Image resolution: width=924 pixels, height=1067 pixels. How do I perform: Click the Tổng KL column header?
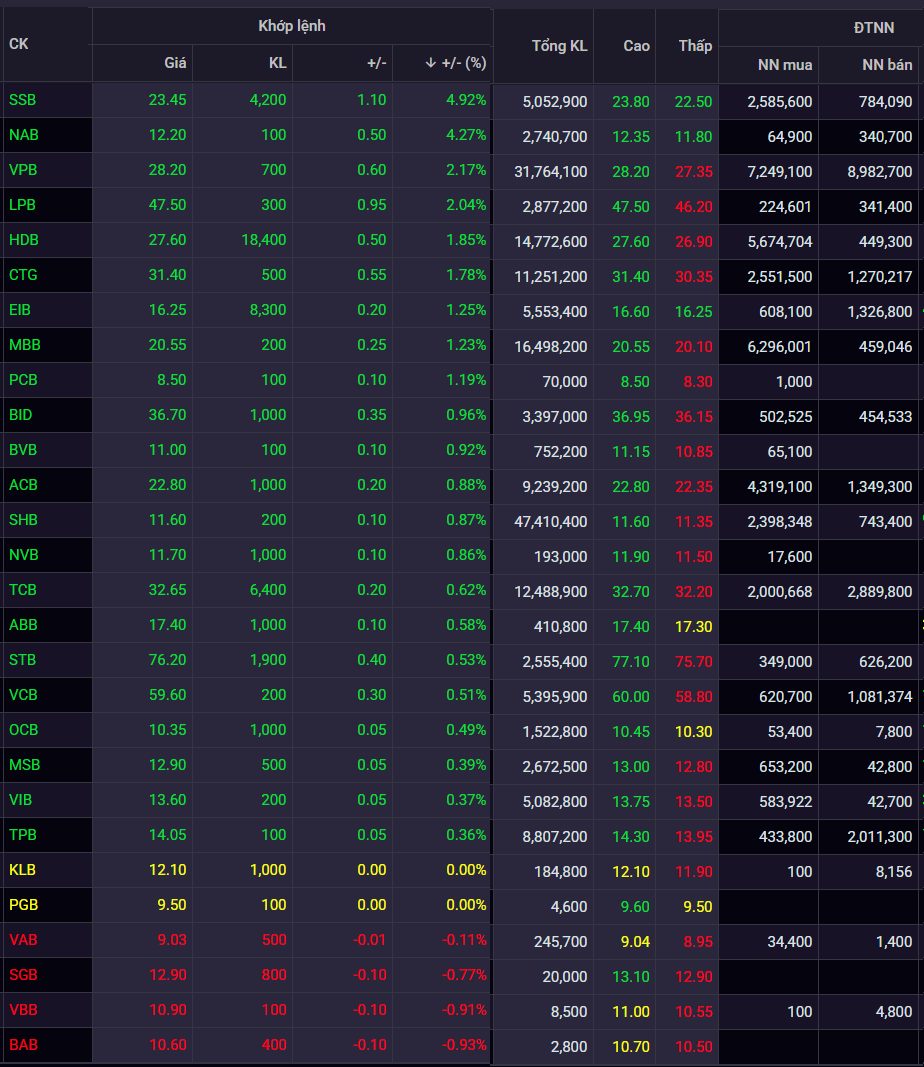(559, 46)
